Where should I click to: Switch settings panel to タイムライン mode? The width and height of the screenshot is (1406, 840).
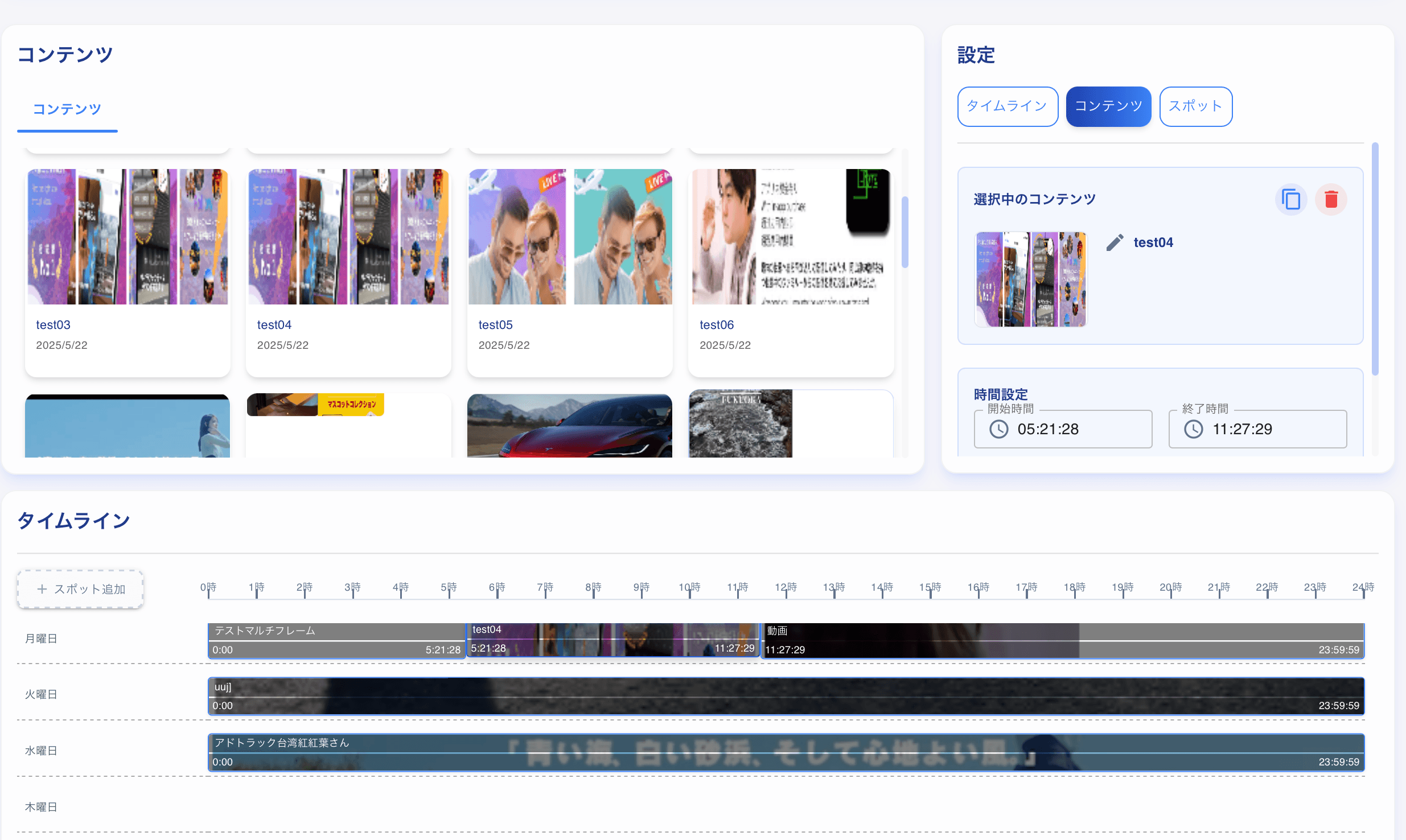1007,106
